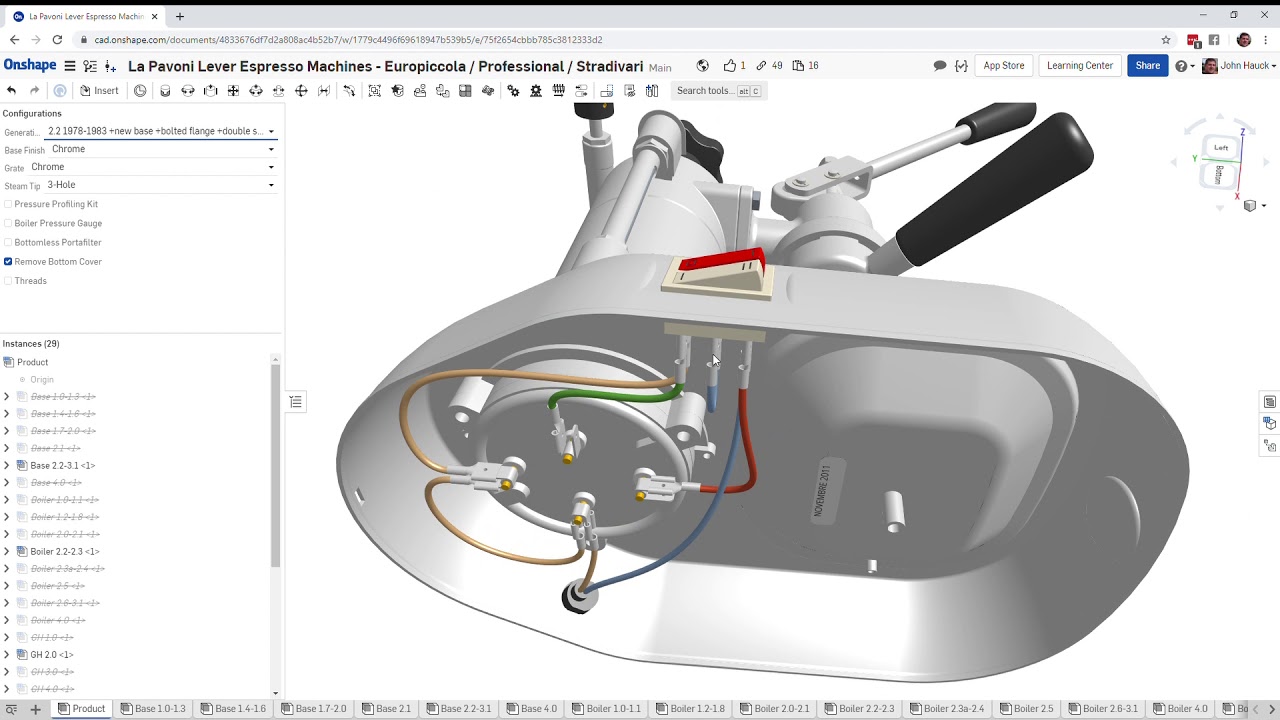
Task: Toggle the instance list panel icon
Action: click(x=296, y=402)
